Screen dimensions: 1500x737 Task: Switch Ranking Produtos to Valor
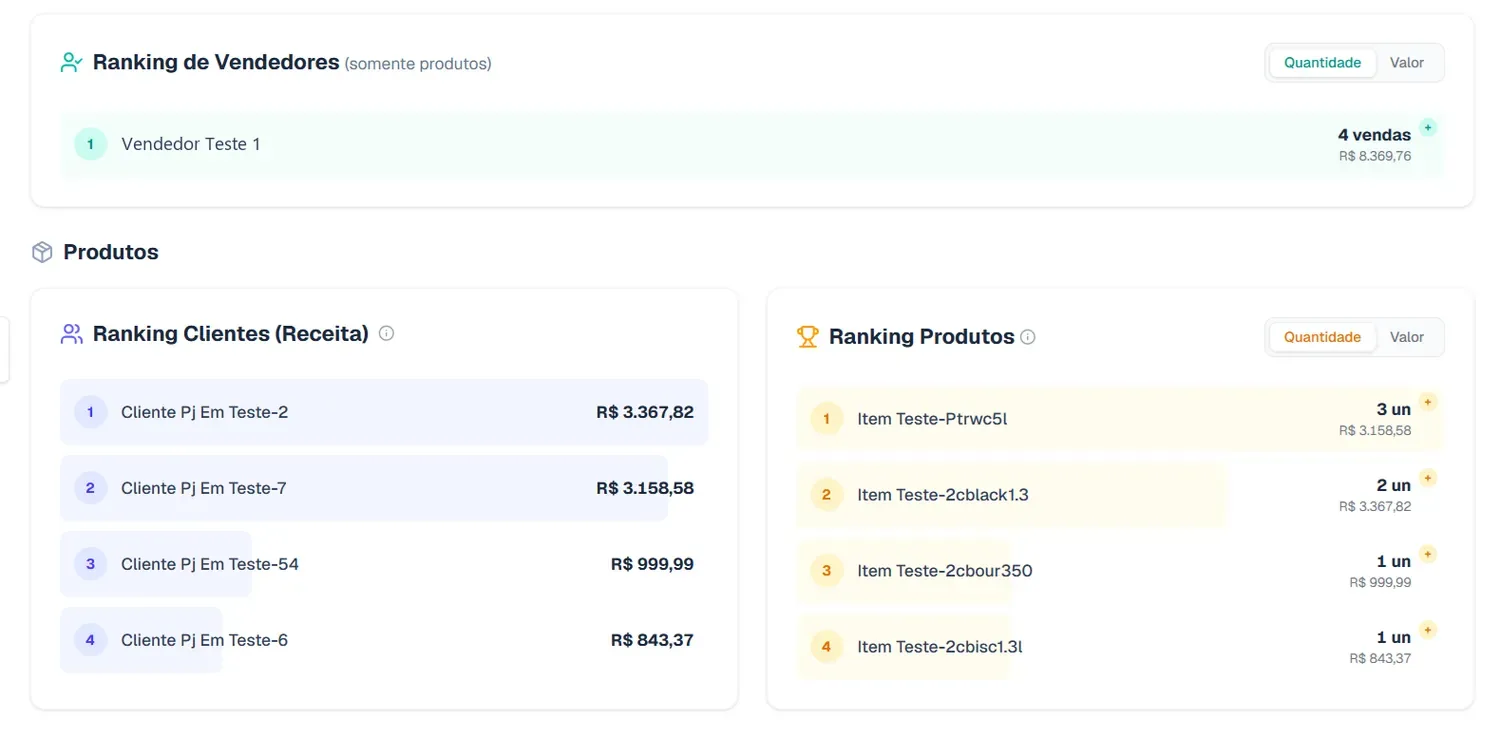tap(1407, 337)
